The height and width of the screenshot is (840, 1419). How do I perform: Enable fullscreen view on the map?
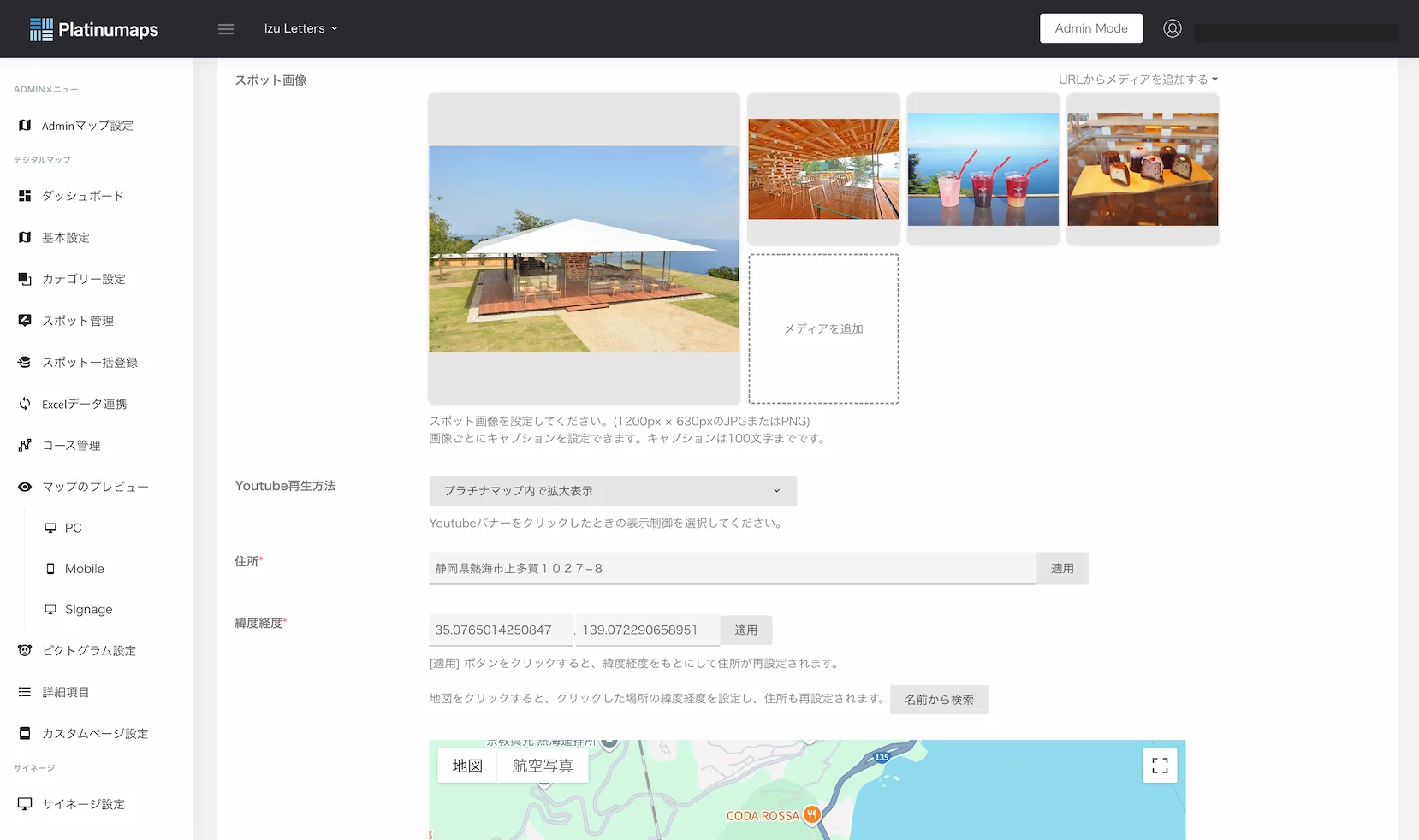tap(1160, 765)
